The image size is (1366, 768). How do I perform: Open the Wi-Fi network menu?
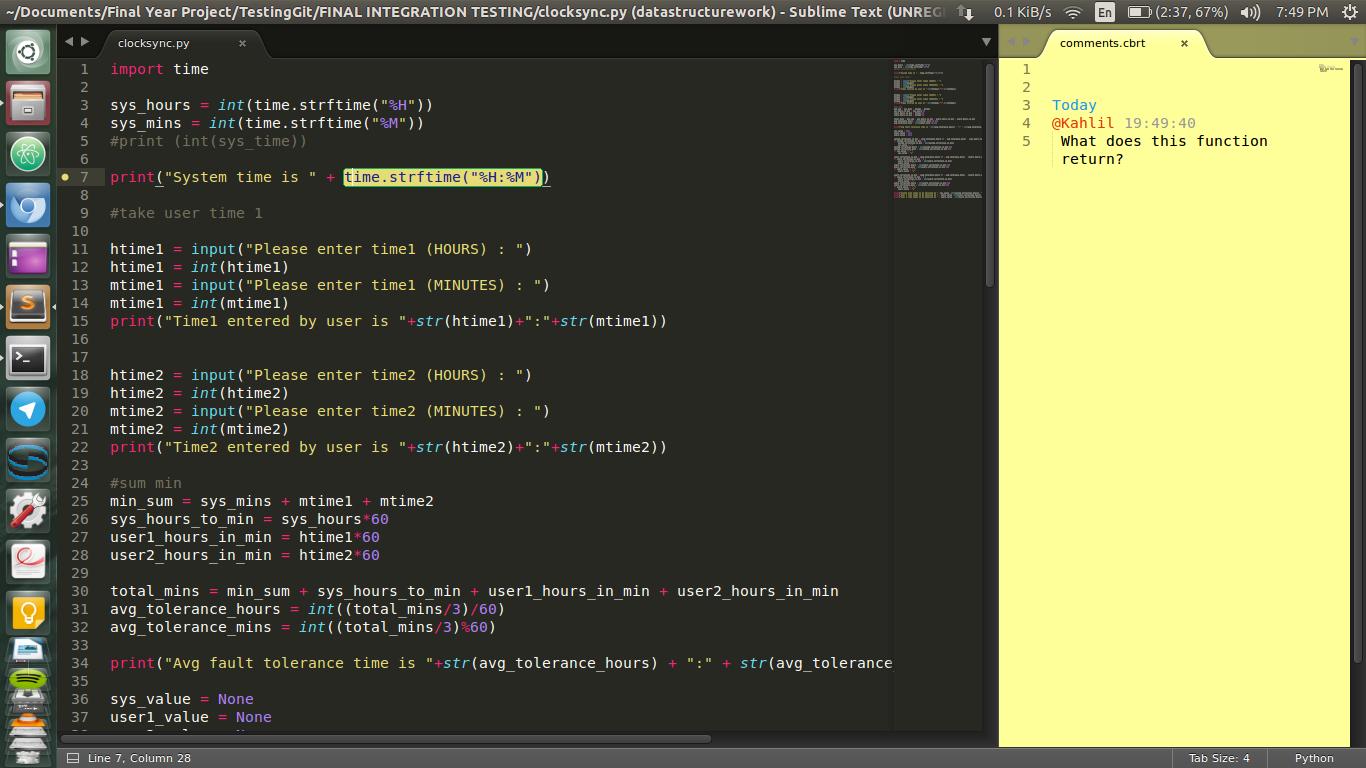pos(1073,12)
